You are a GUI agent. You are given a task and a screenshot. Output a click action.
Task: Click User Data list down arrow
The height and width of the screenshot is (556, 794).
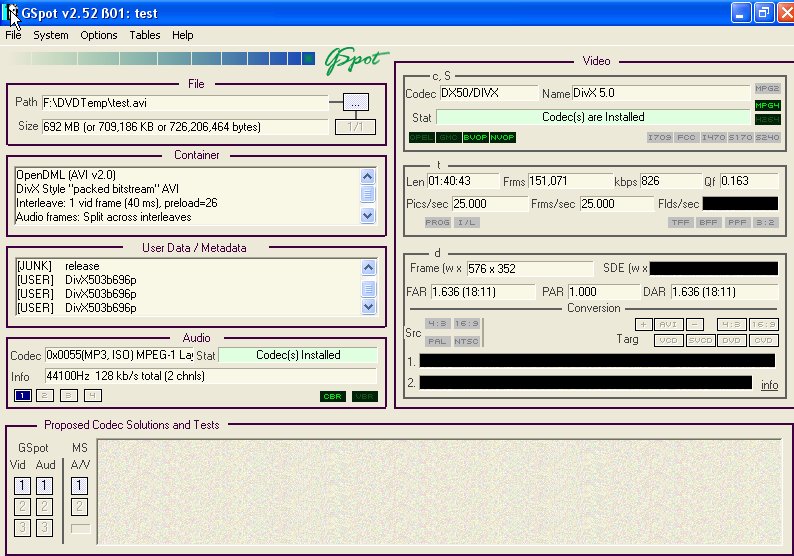click(x=369, y=306)
